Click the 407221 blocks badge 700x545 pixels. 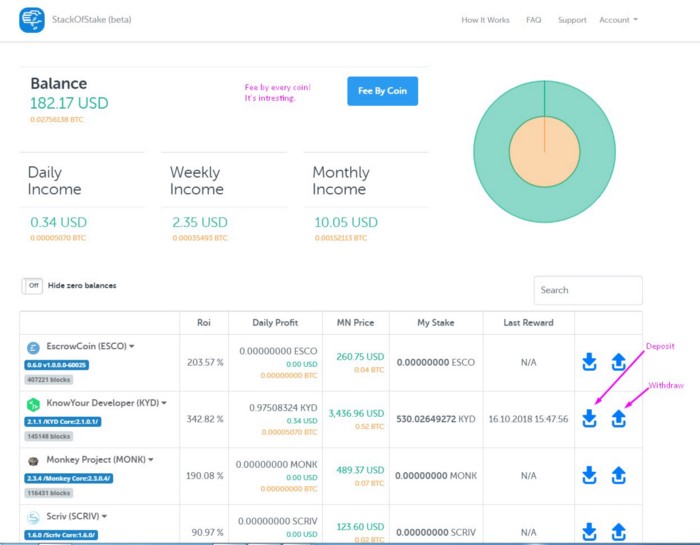pos(49,380)
